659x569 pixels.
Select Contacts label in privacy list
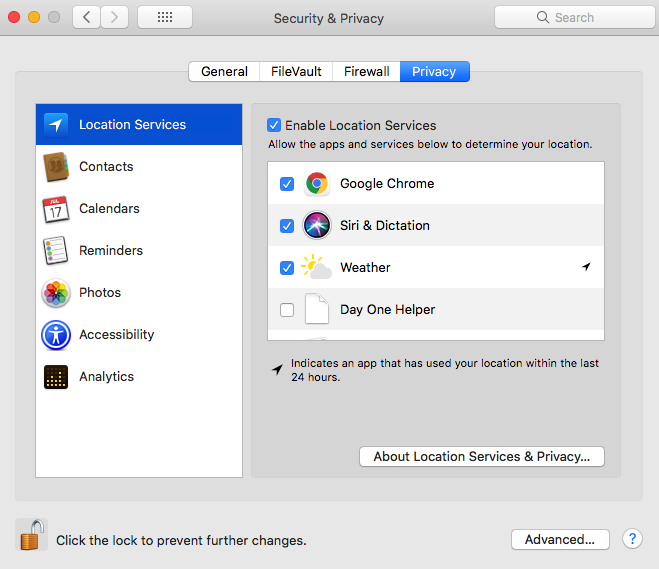click(x=106, y=166)
